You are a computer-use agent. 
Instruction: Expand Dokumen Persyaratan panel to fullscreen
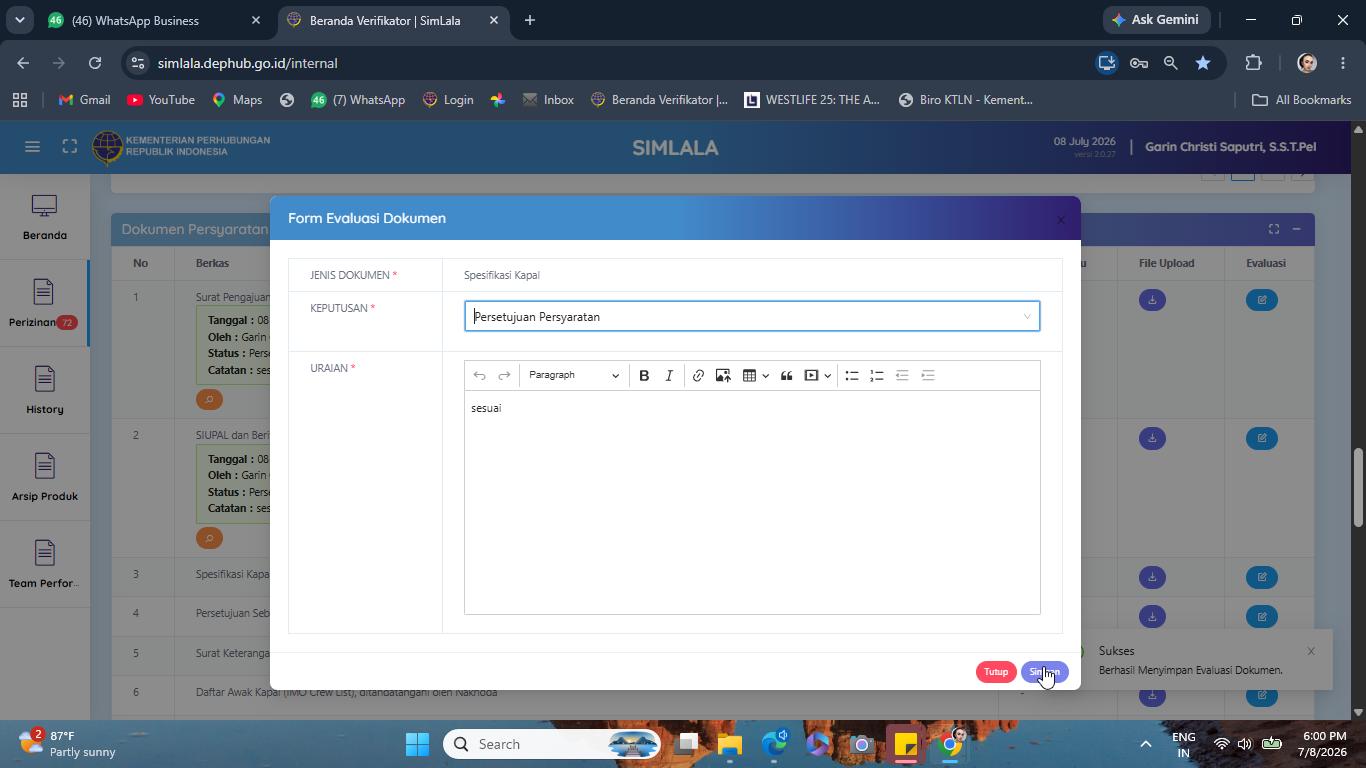[x=1274, y=229]
